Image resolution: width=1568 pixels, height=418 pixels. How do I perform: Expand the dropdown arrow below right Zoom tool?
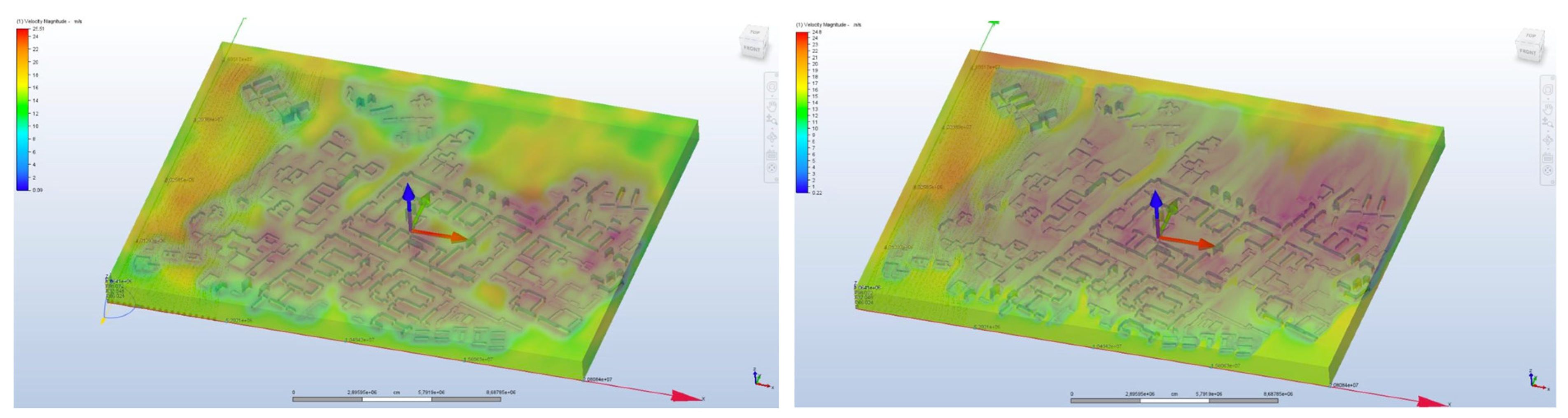[1549, 131]
